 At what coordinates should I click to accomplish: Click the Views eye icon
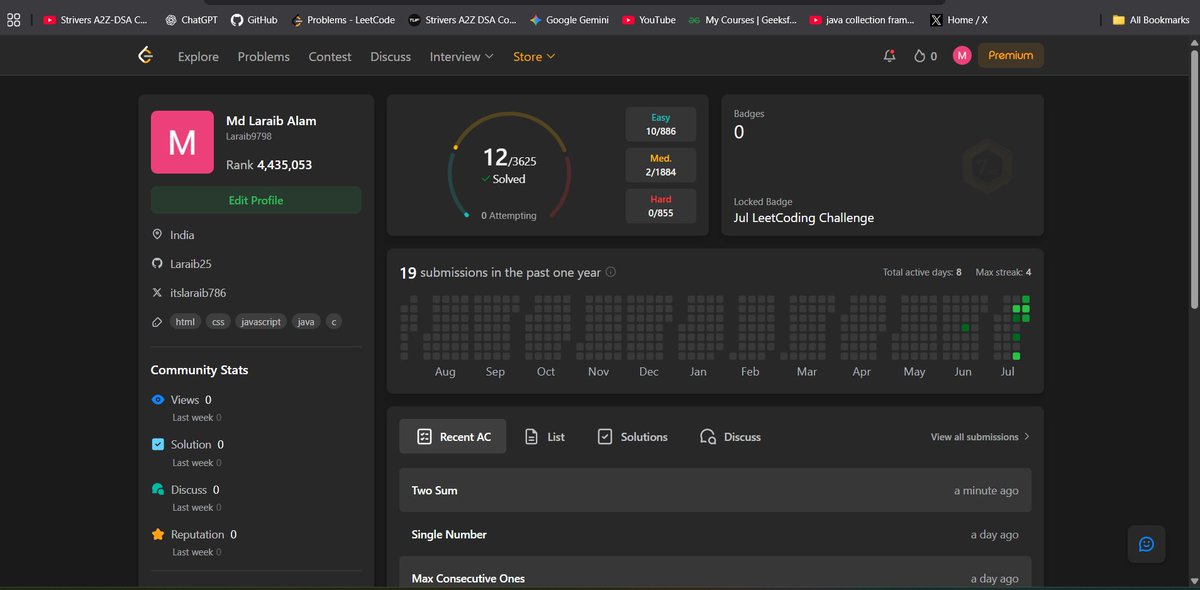pos(157,399)
